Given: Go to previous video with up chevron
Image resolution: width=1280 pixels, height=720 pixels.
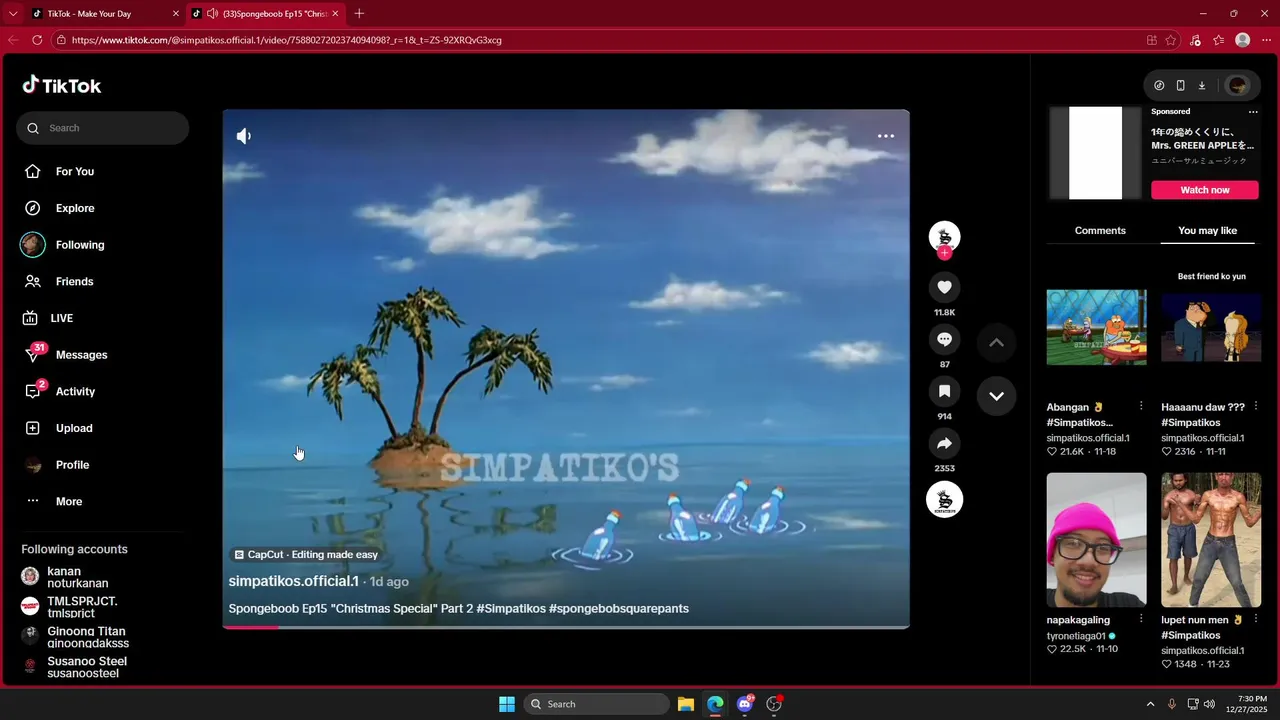Looking at the screenshot, I should 996,343.
